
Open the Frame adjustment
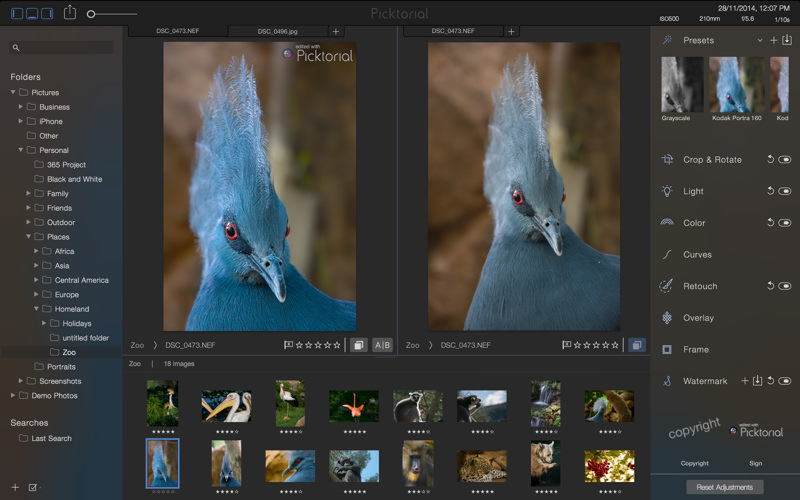pyautogui.click(x=695, y=350)
